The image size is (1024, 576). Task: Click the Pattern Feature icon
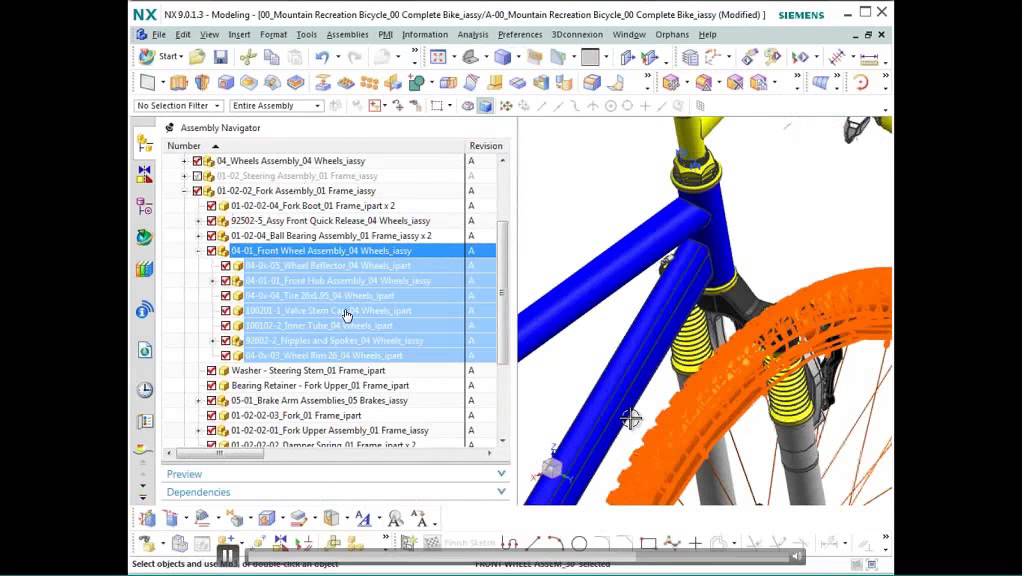(x=370, y=82)
